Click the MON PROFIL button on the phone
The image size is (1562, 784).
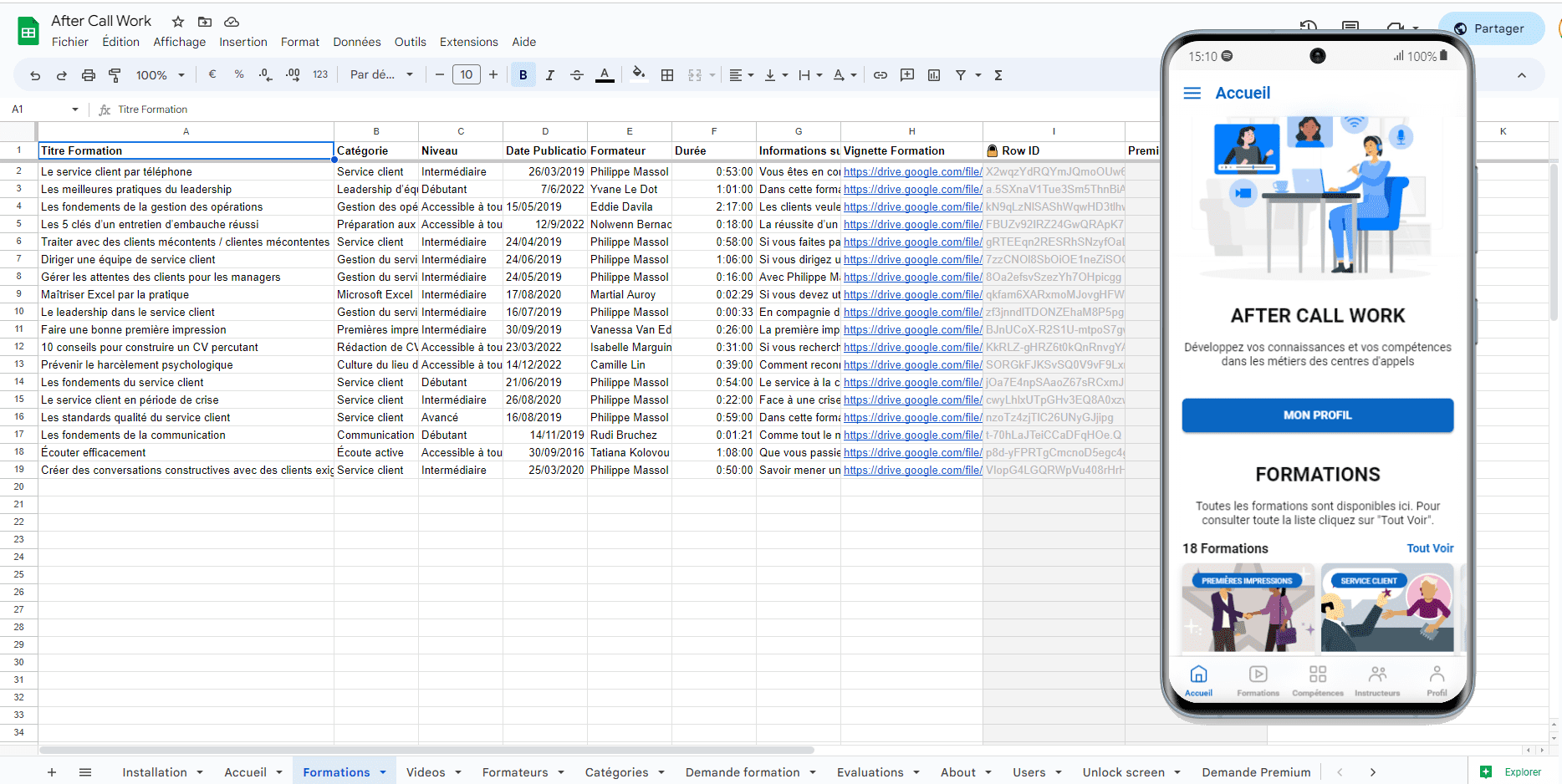coord(1317,415)
